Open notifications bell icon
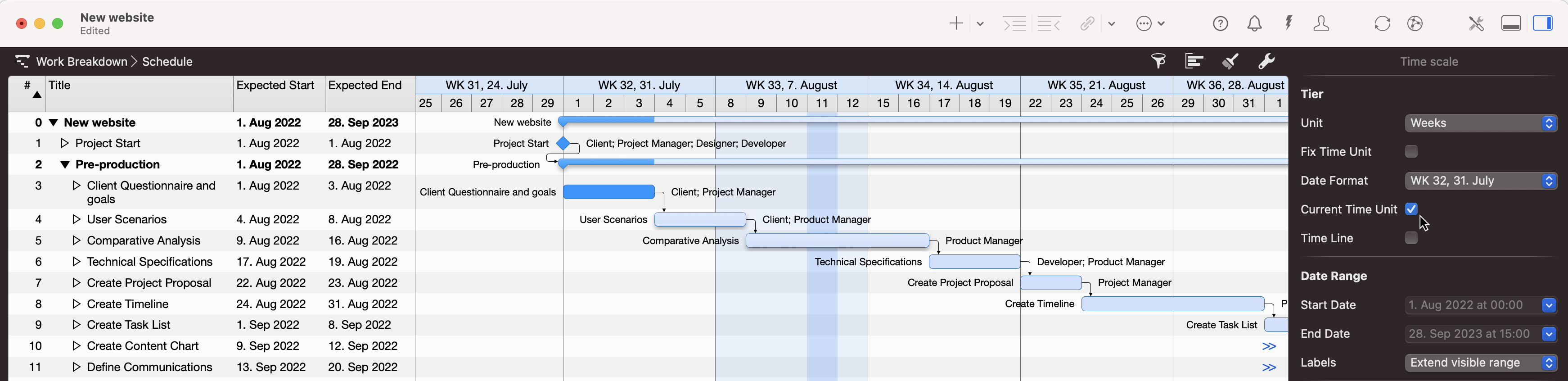The image size is (1568, 381). pos(1254,24)
